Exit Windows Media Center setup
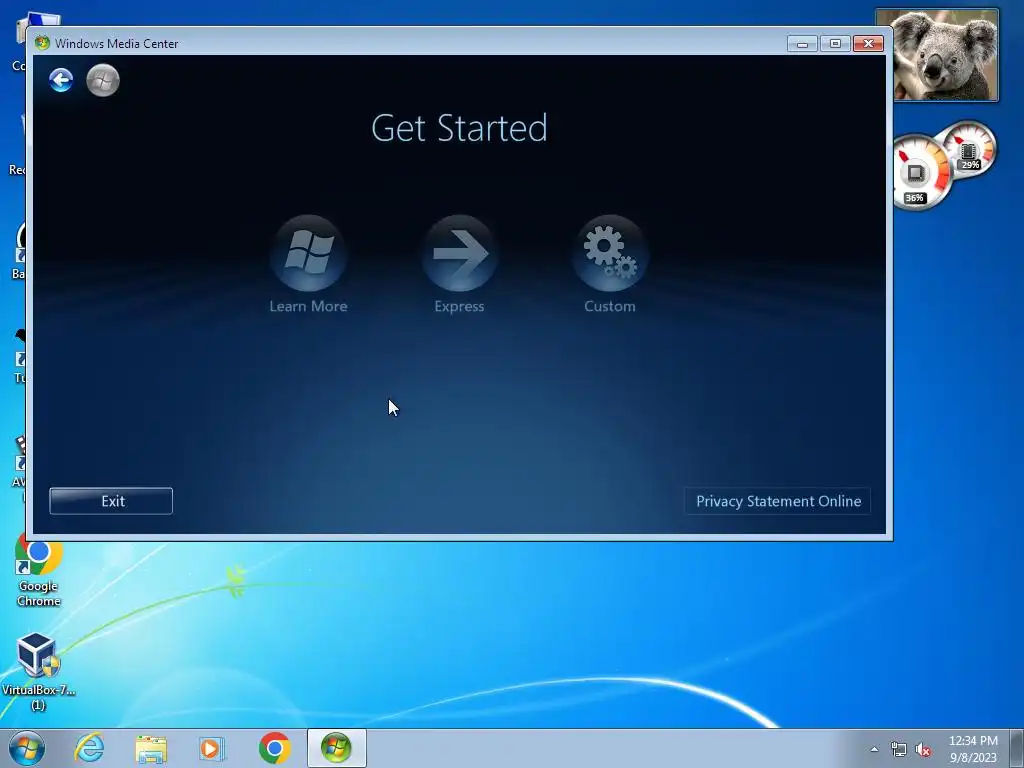 [x=111, y=501]
